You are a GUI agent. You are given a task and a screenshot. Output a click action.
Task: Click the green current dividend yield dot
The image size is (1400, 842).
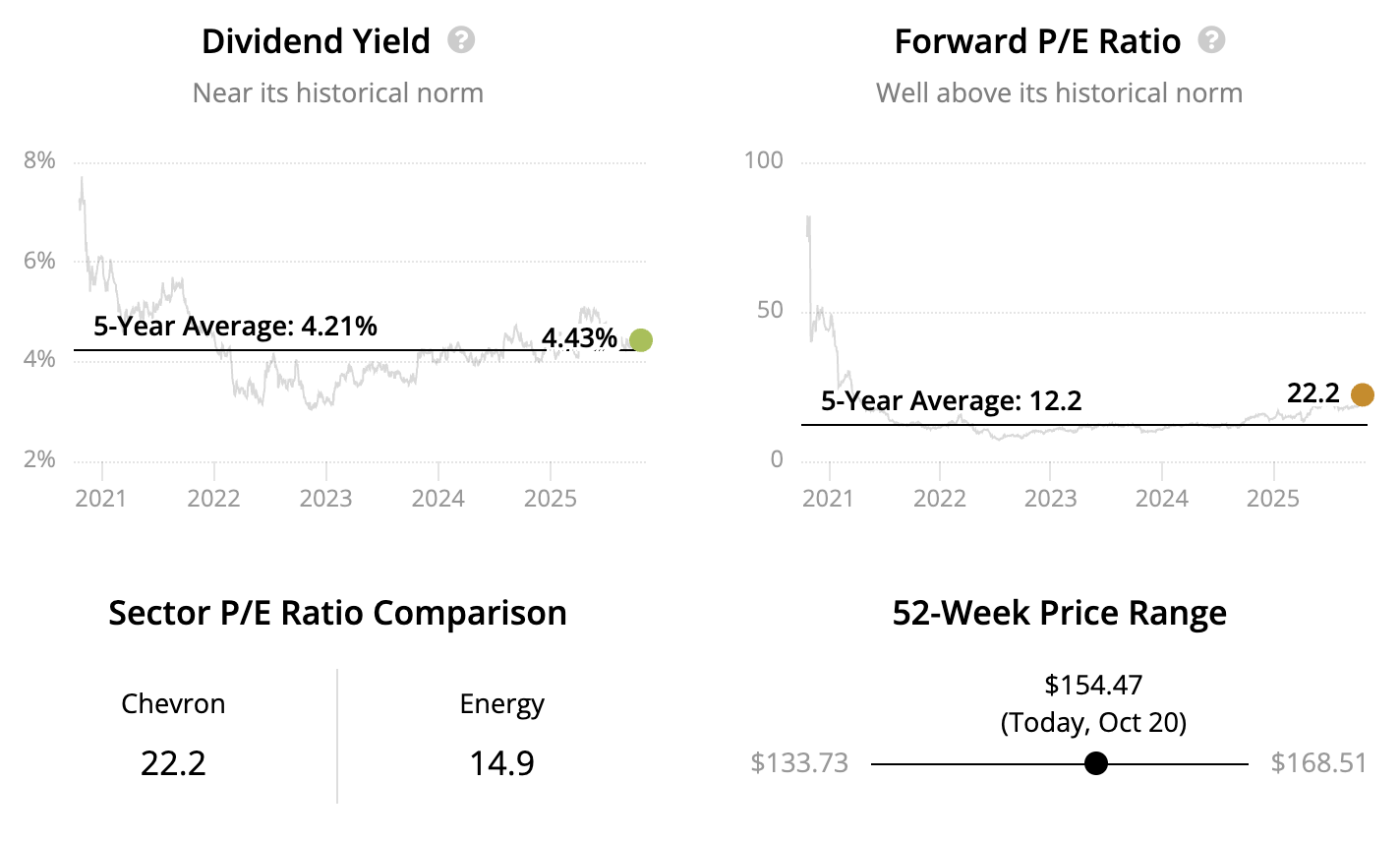point(641,340)
